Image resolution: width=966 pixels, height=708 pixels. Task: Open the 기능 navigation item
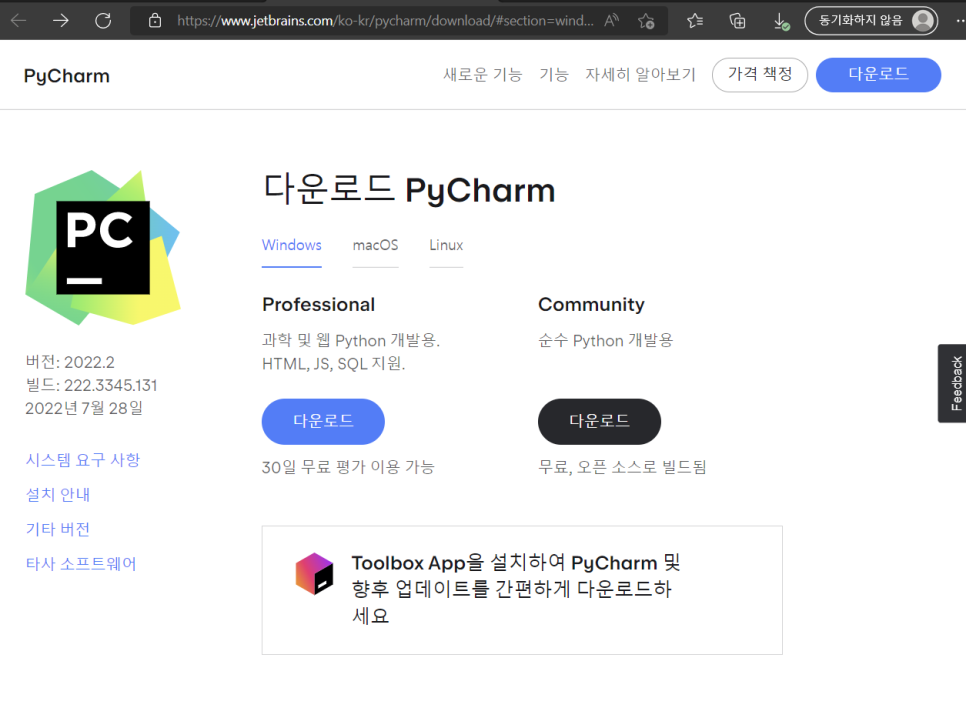pyautogui.click(x=553, y=75)
